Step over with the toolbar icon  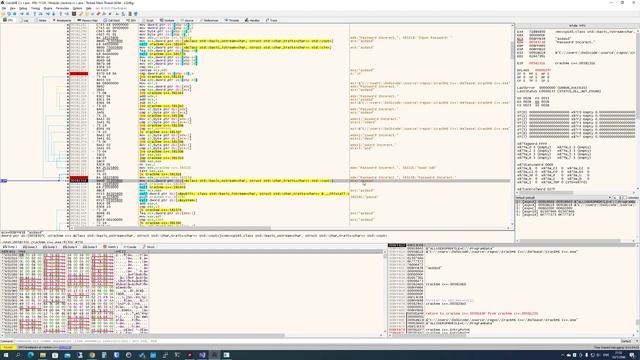40,14
